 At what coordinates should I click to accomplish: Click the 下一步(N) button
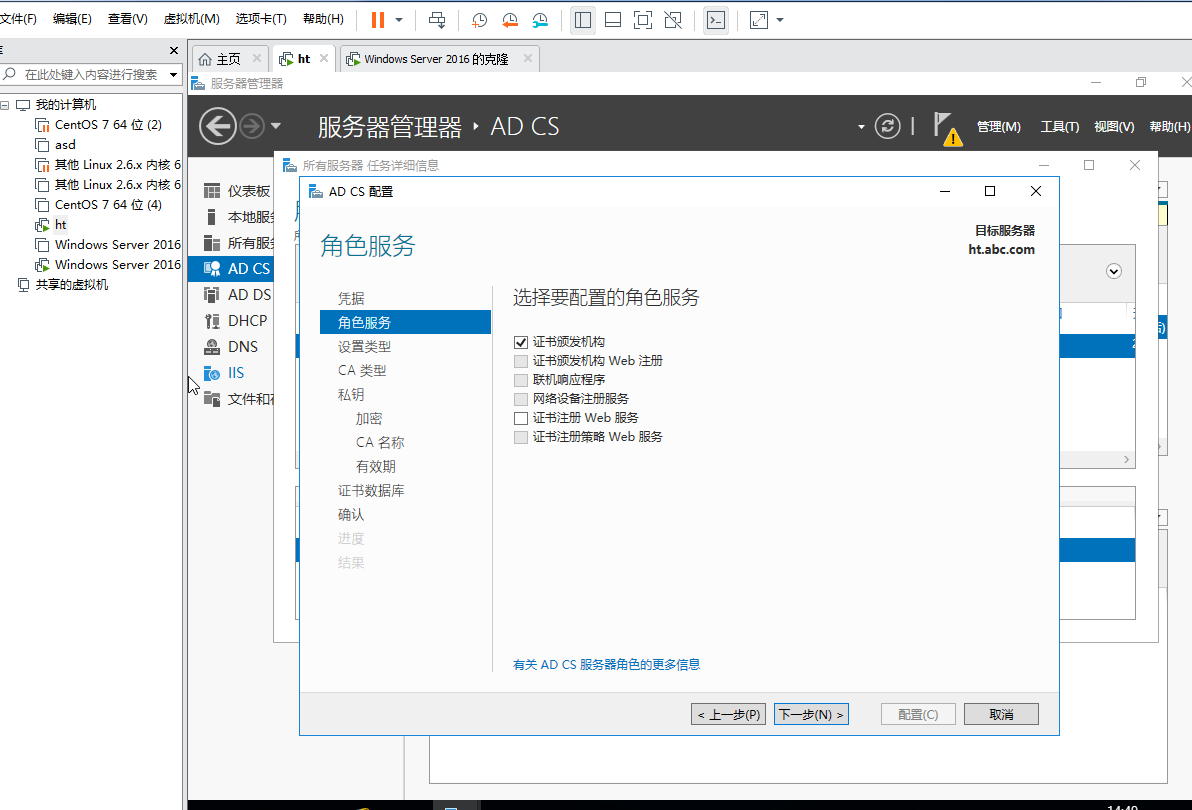tap(811, 714)
